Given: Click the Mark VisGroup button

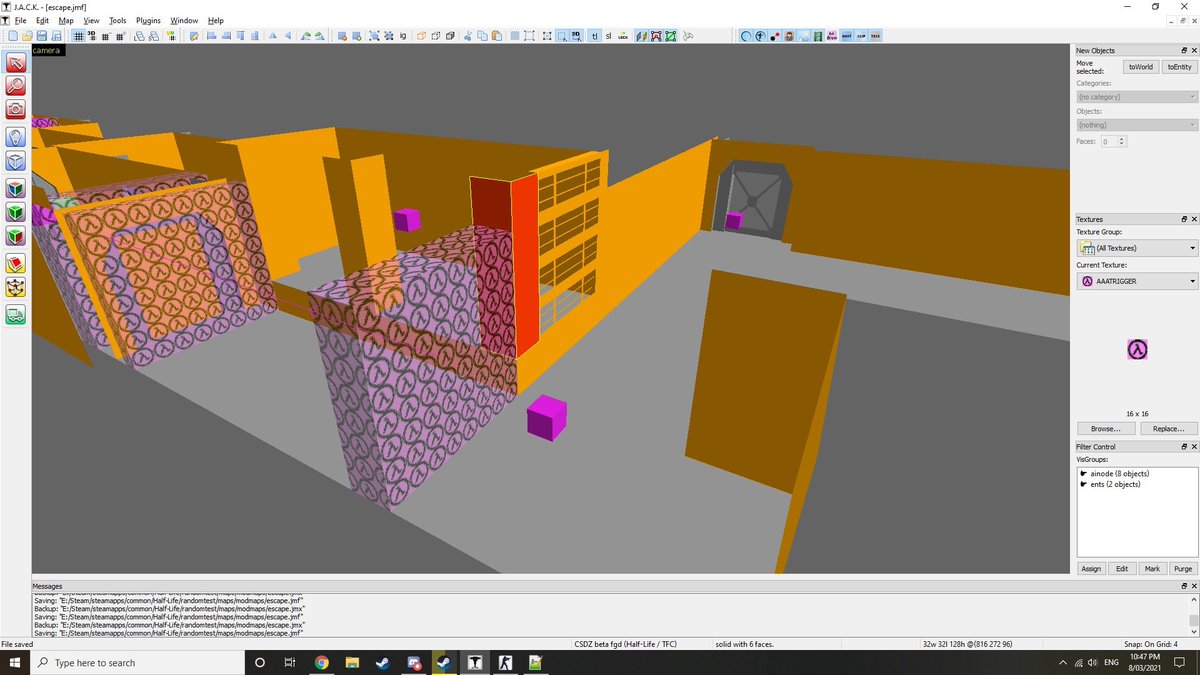Looking at the screenshot, I should tap(1152, 568).
